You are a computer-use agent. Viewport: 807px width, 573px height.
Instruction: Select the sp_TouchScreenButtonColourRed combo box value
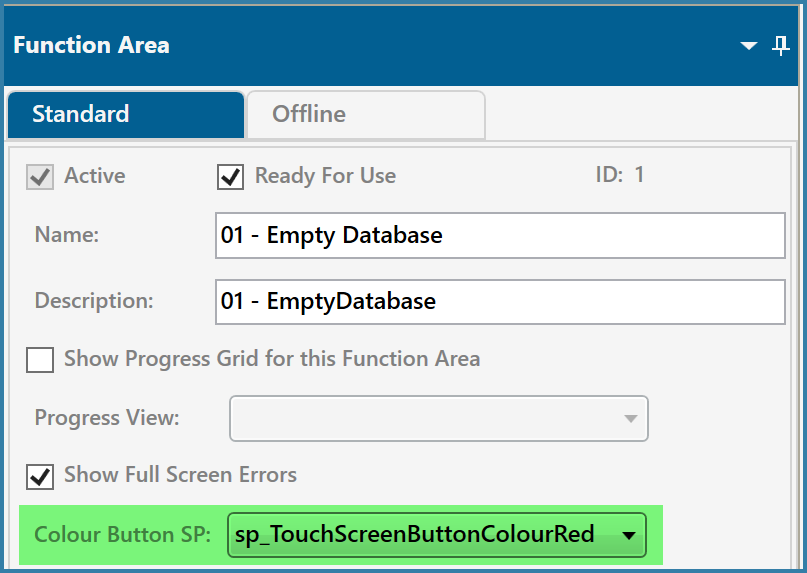436,535
